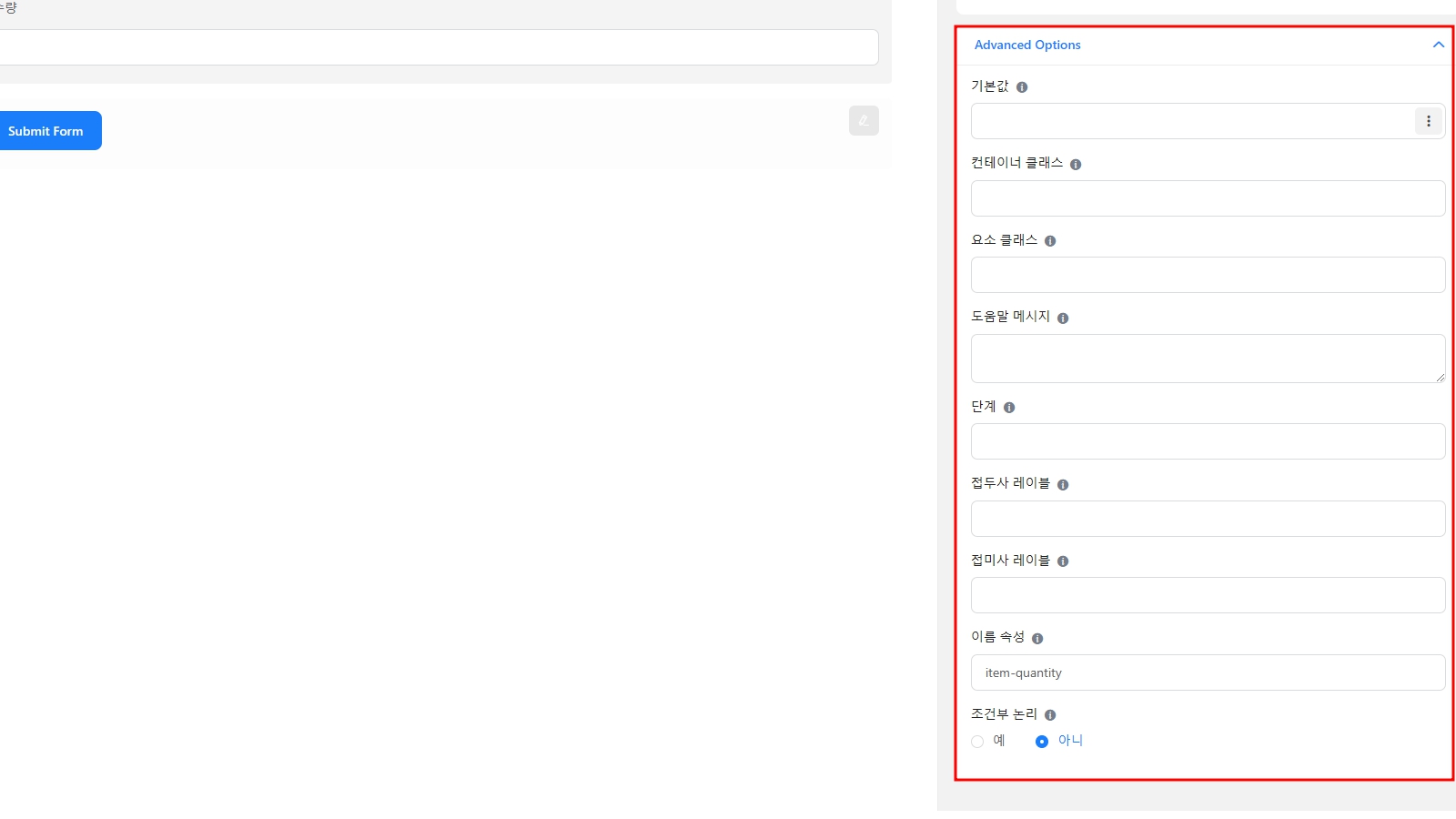Click the Submit Form button

45,131
